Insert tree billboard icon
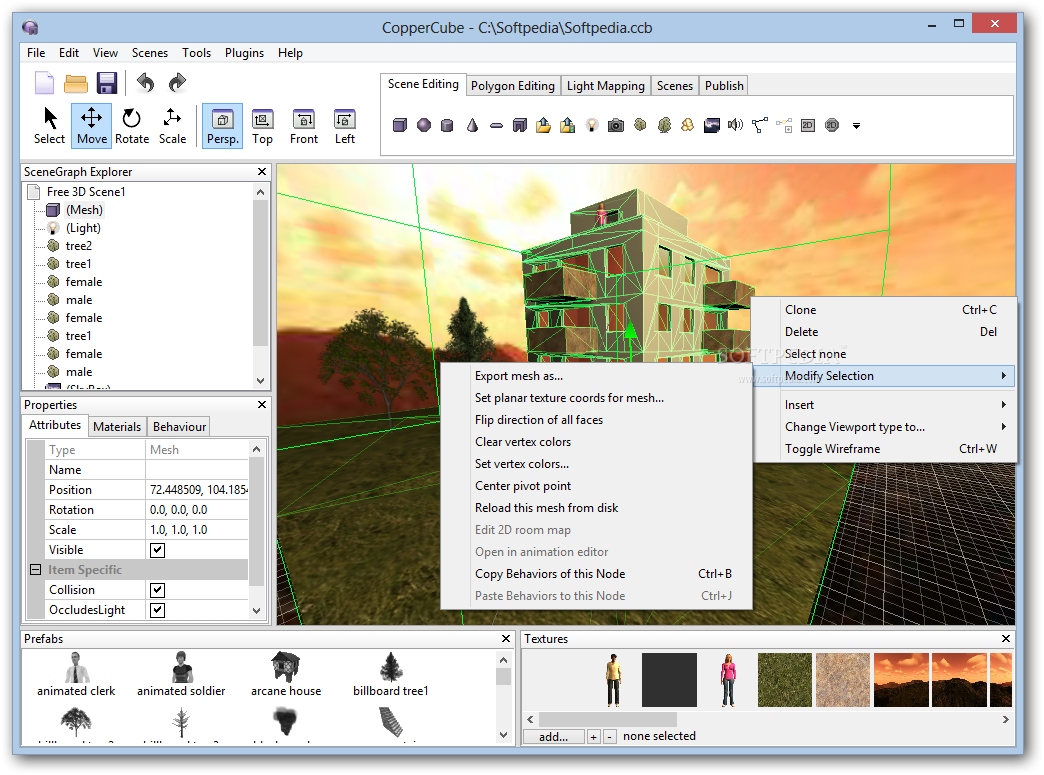 coord(664,125)
